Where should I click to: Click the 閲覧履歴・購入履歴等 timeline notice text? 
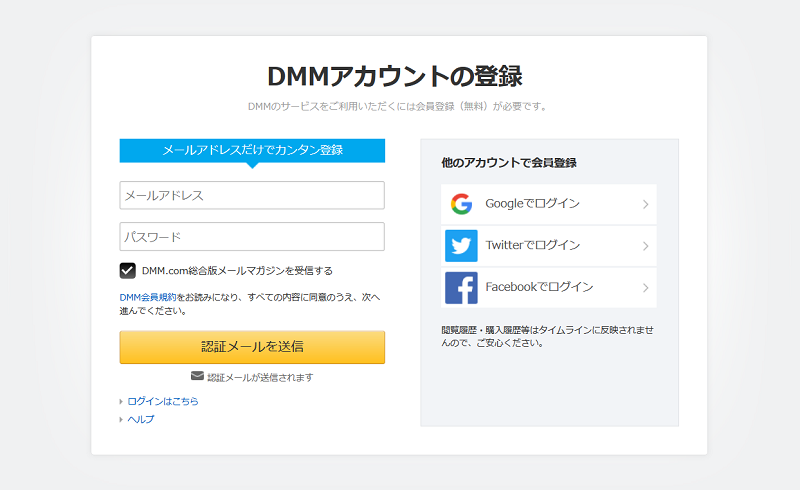(547, 336)
